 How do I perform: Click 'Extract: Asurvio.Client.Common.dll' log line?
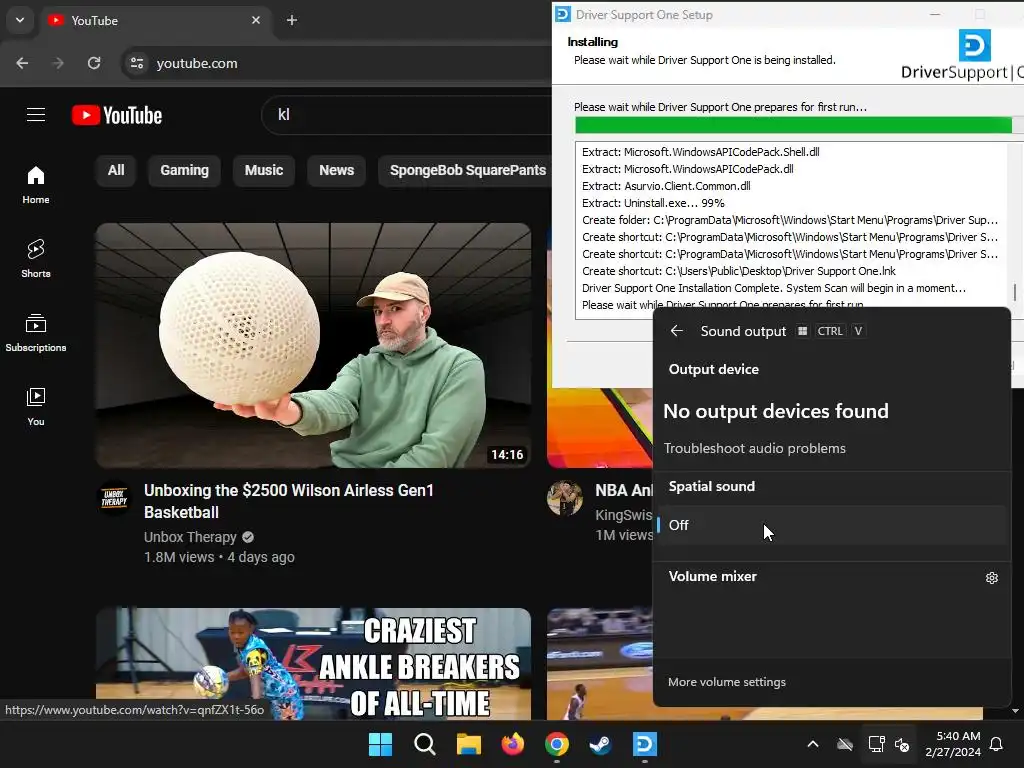(666, 186)
